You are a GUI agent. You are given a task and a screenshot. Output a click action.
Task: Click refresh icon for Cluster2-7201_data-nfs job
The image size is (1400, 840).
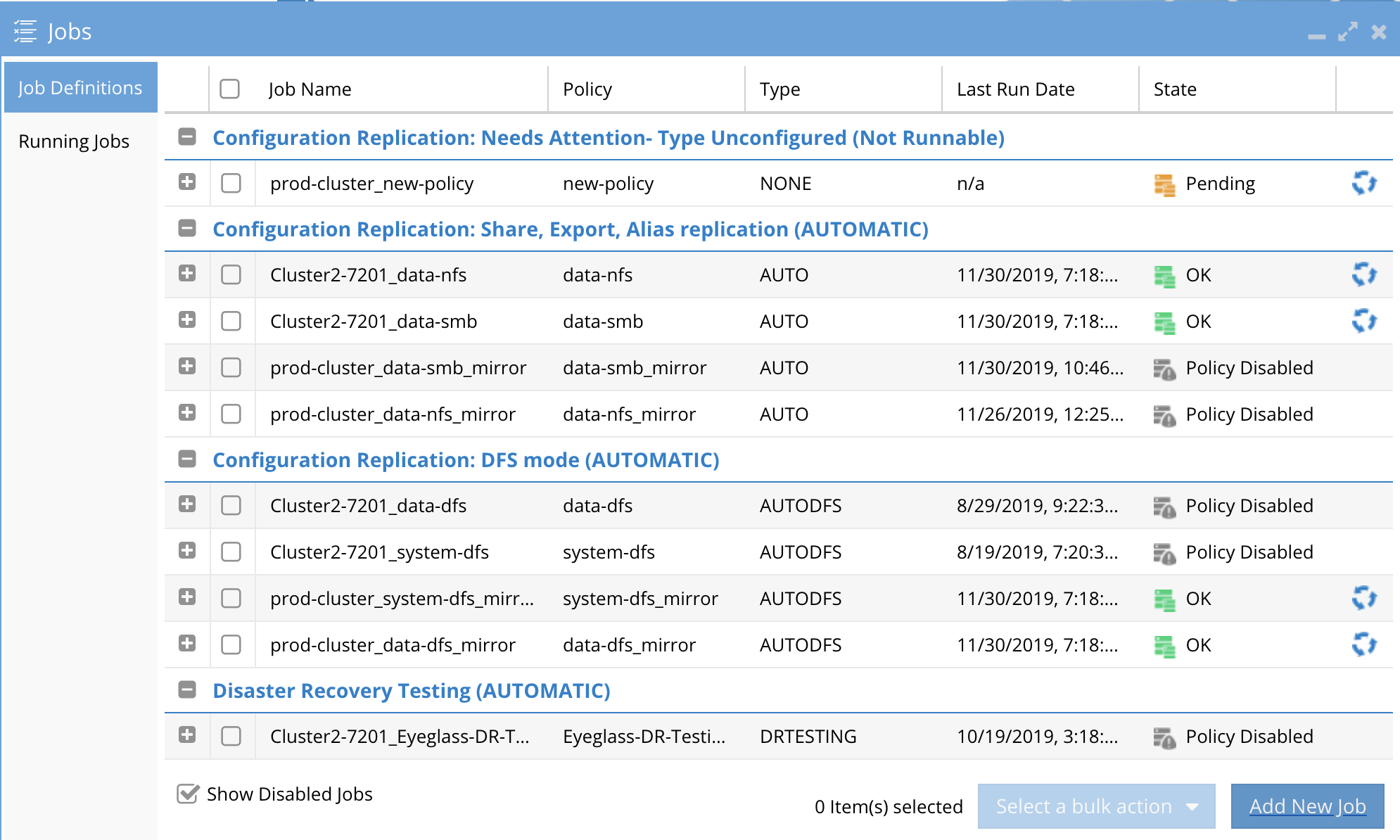1364,274
